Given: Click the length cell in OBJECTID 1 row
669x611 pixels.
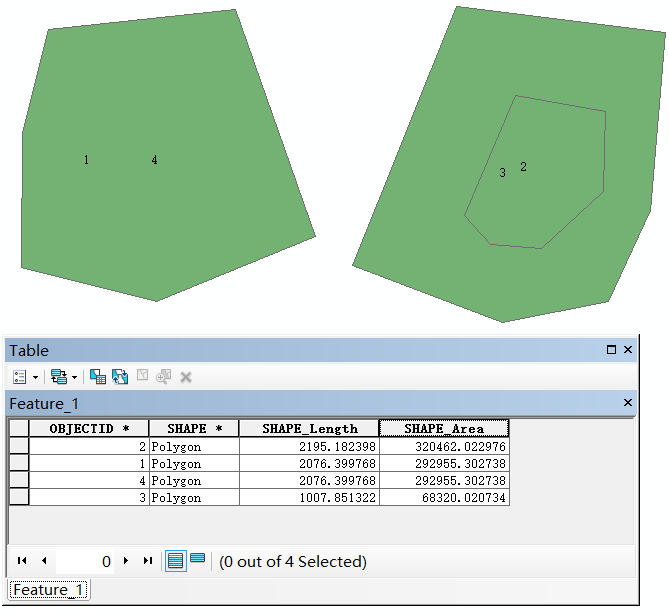Looking at the screenshot, I should [309, 463].
